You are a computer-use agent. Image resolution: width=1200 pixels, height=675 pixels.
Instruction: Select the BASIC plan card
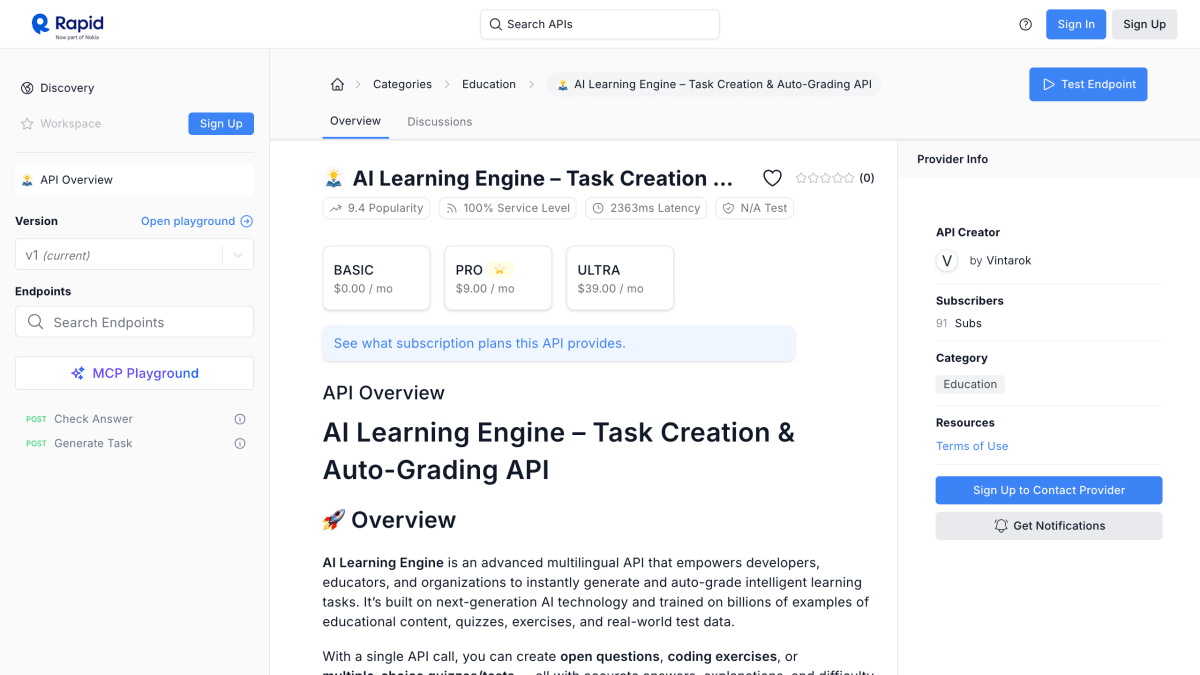(376, 278)
